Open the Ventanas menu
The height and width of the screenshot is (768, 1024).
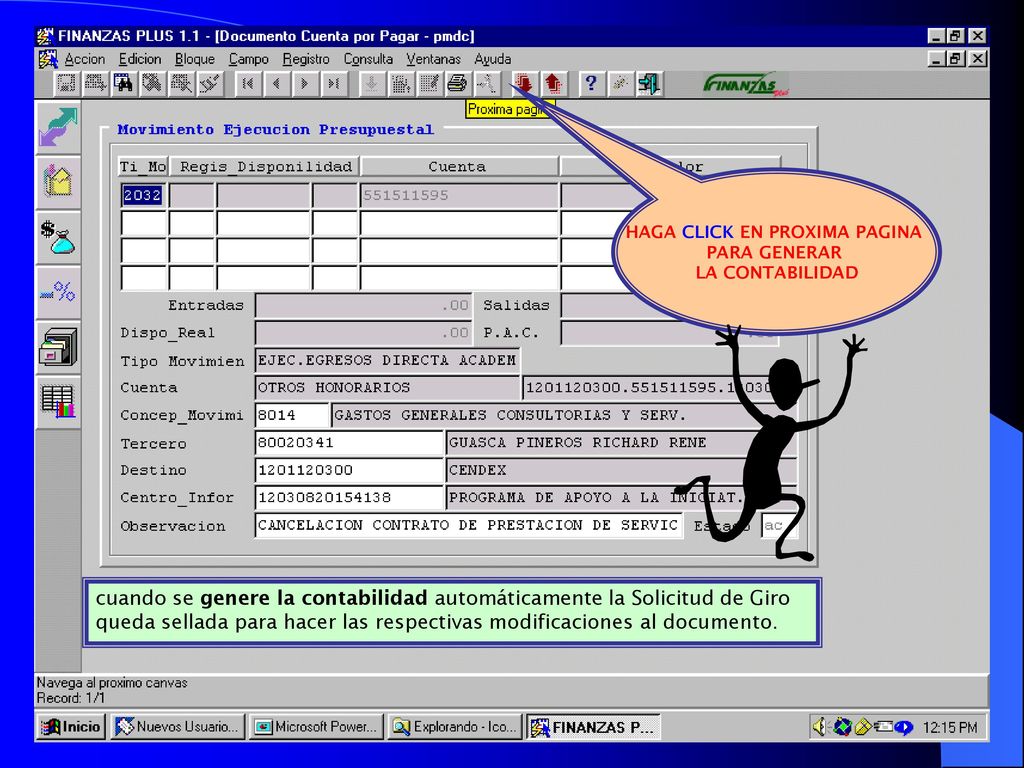(x=433, y=59)
